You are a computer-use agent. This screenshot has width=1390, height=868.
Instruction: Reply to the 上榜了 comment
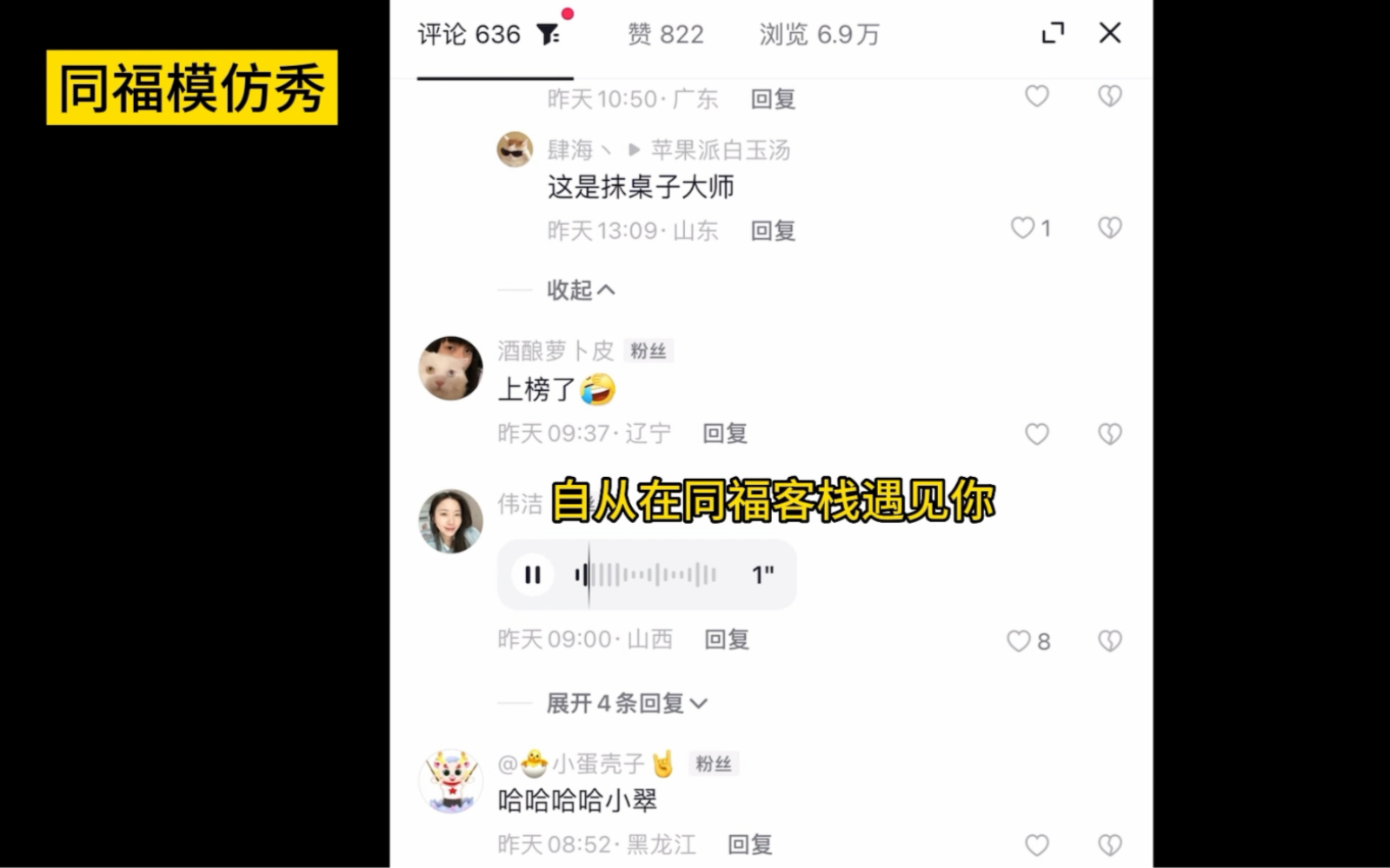[725, 434]
